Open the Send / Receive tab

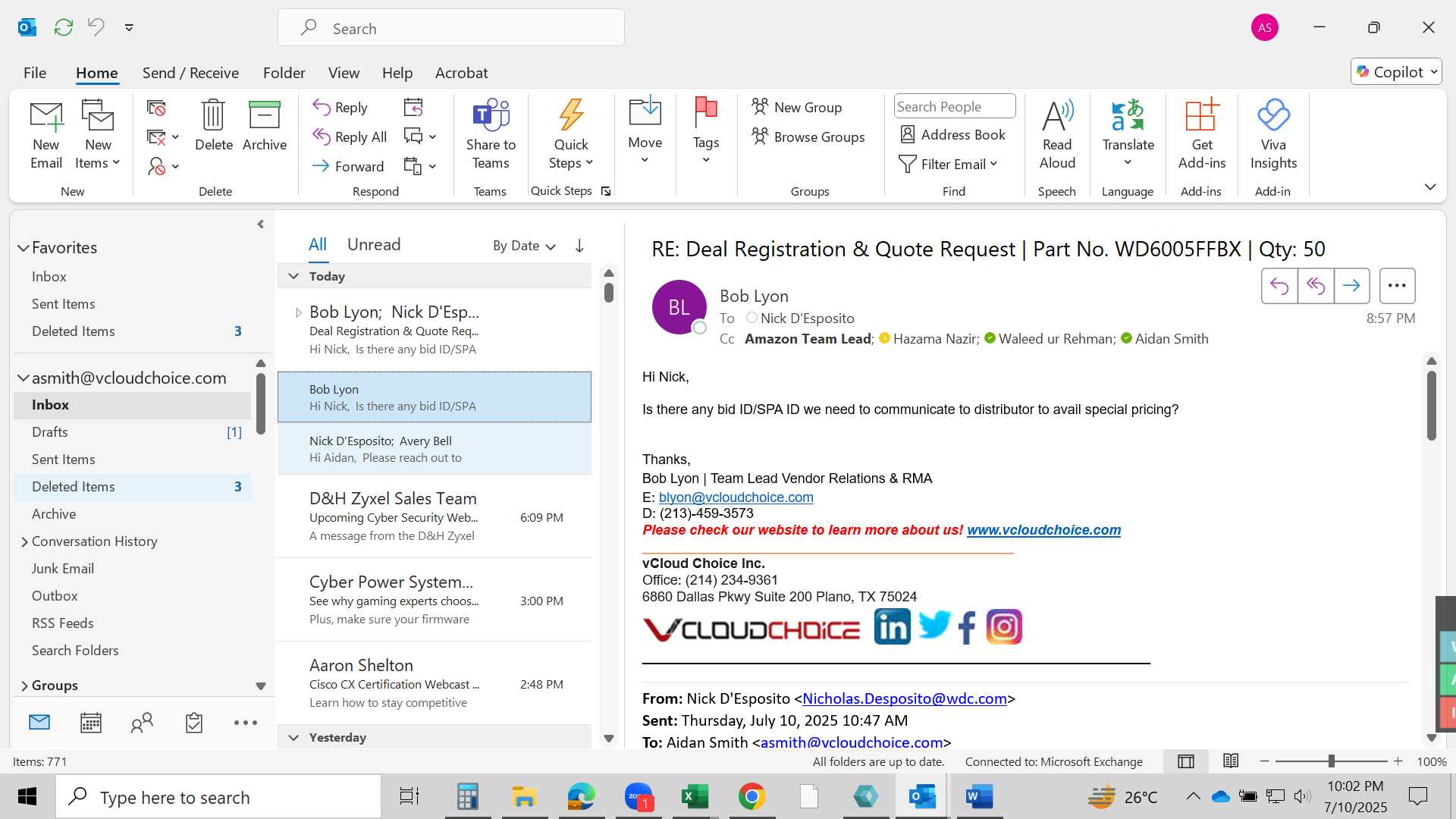coord(190,73)
